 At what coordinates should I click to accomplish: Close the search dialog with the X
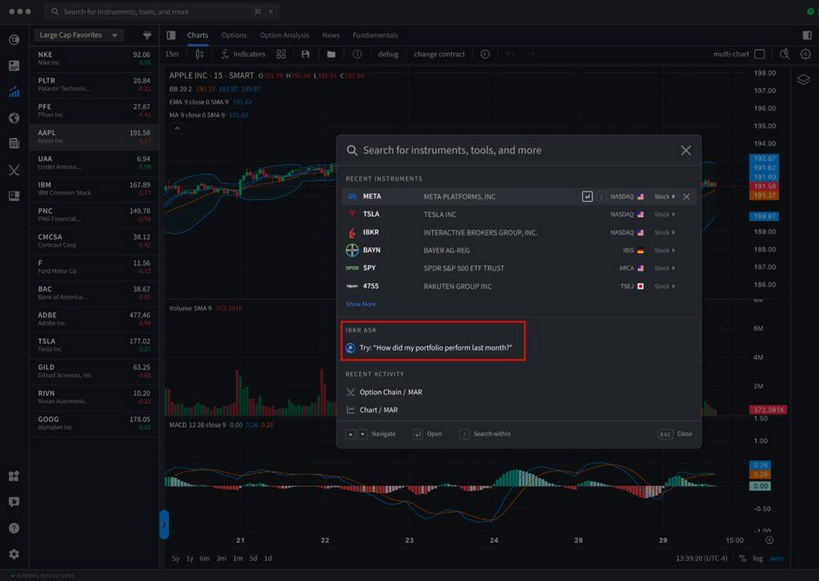point(686,150)
